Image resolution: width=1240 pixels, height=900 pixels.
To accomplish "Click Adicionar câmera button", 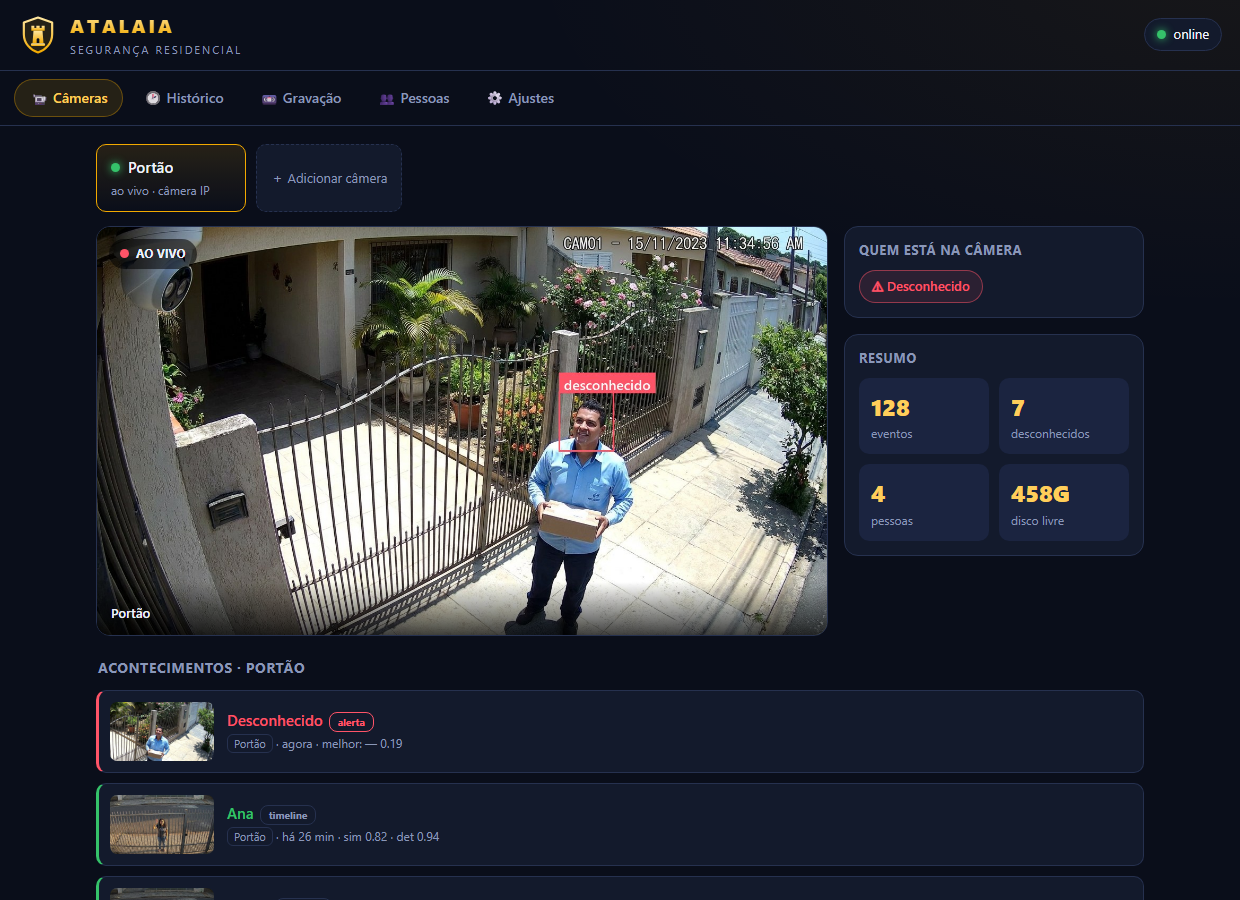I will click(329, 178).
